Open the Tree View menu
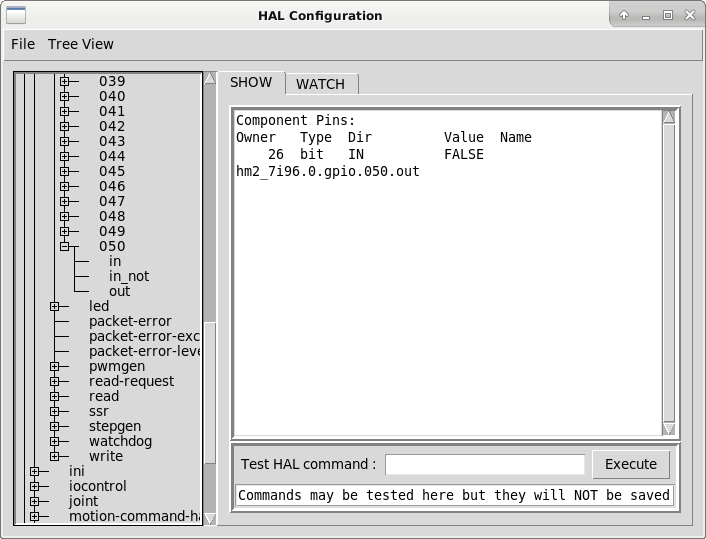This screenshot has width=706, height=539. (x=81, y=44)
